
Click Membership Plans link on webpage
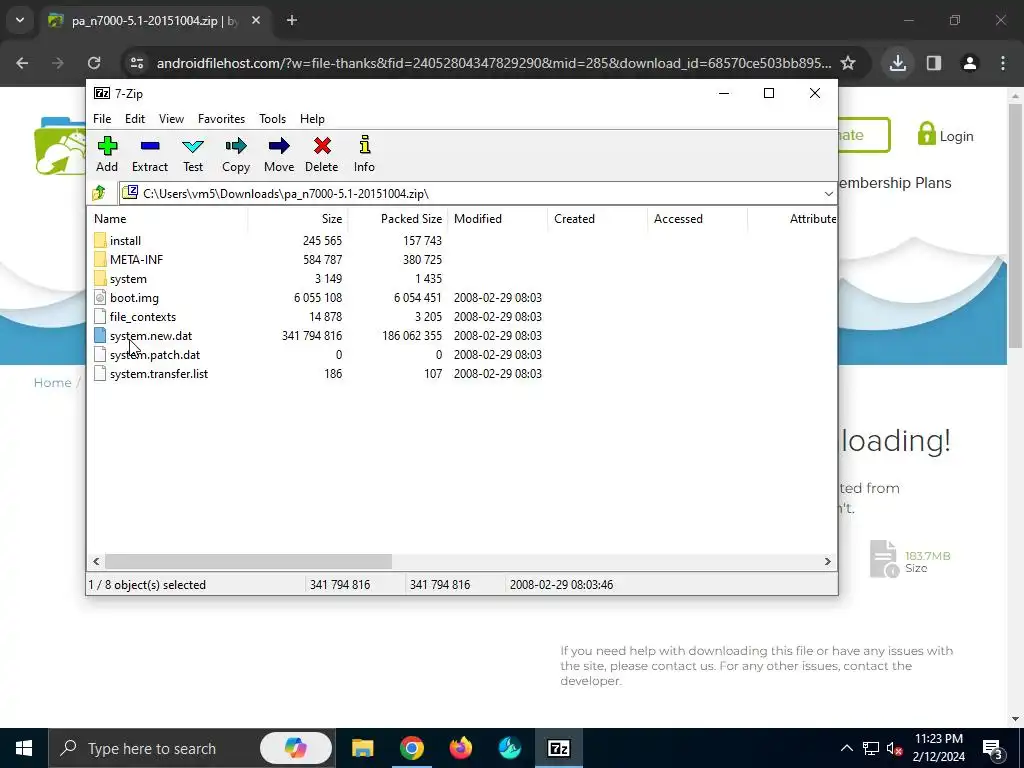(895, 183)
